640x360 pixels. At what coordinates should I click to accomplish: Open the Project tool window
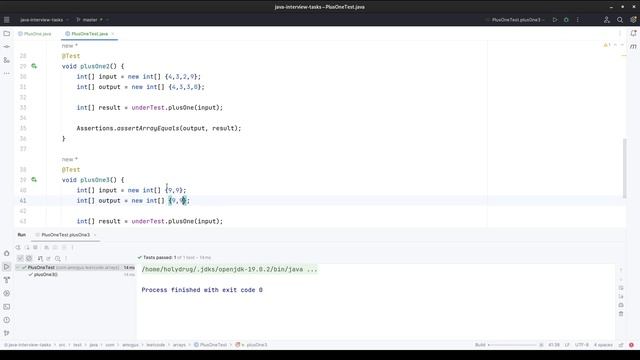point(7,33)
